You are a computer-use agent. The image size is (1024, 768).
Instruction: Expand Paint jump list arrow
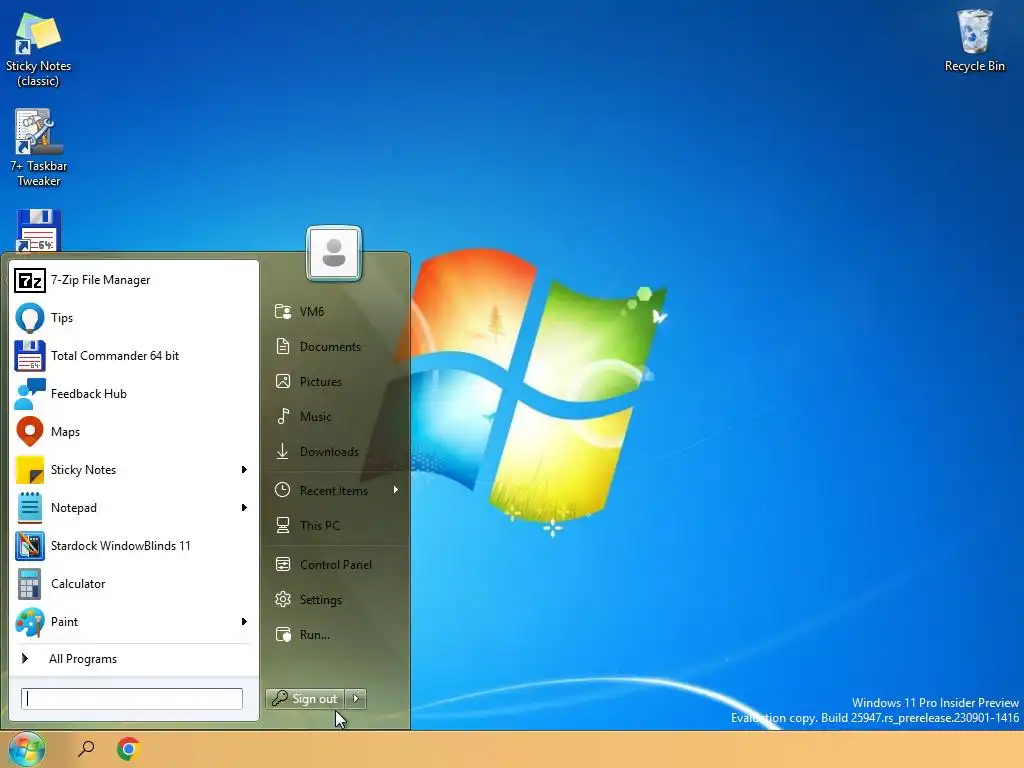click(x=244, y=622)
